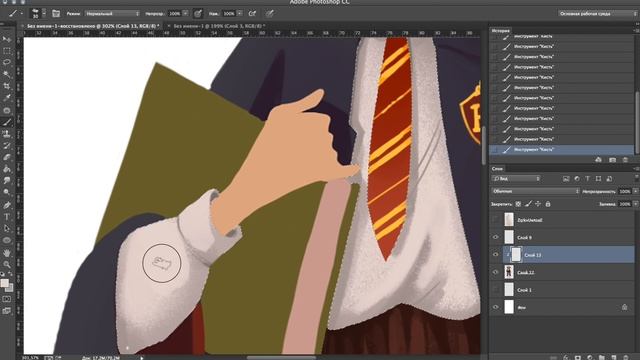
Task: Select the History panel tab
Action: click(500, 31)
